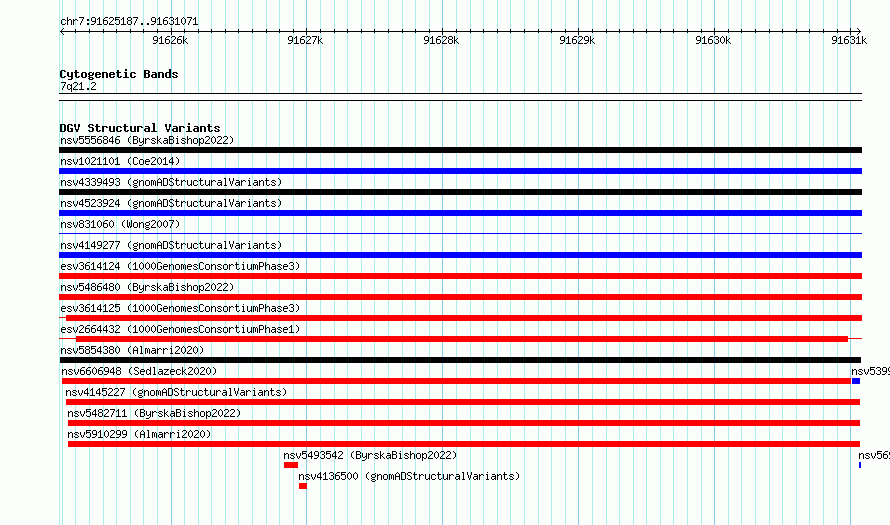Click the red bar under nsv5486480

tap(460, 297)
